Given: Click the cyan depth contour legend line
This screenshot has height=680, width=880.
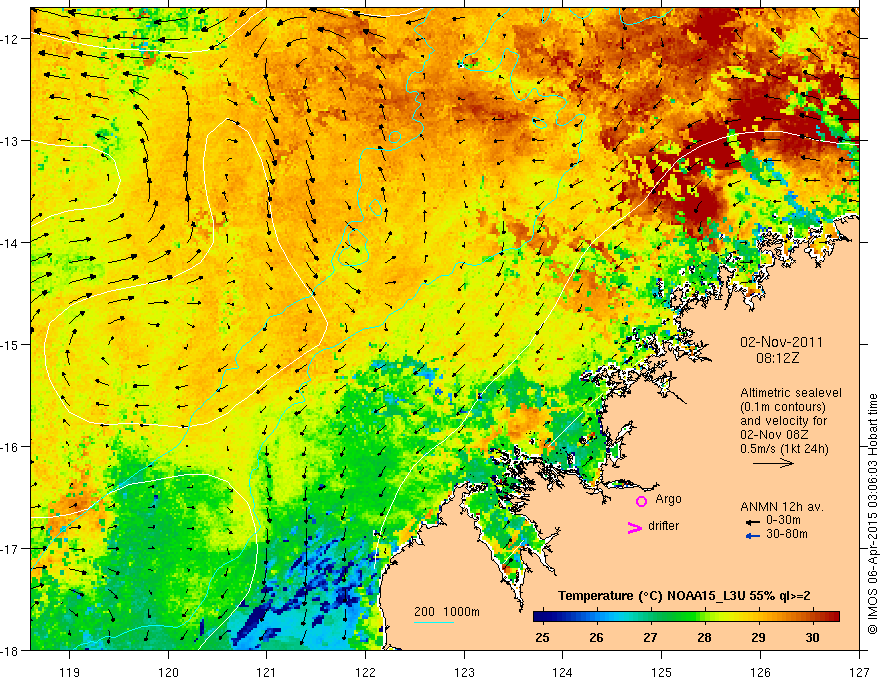Looking at the screenshot, I should pos(434,622).
